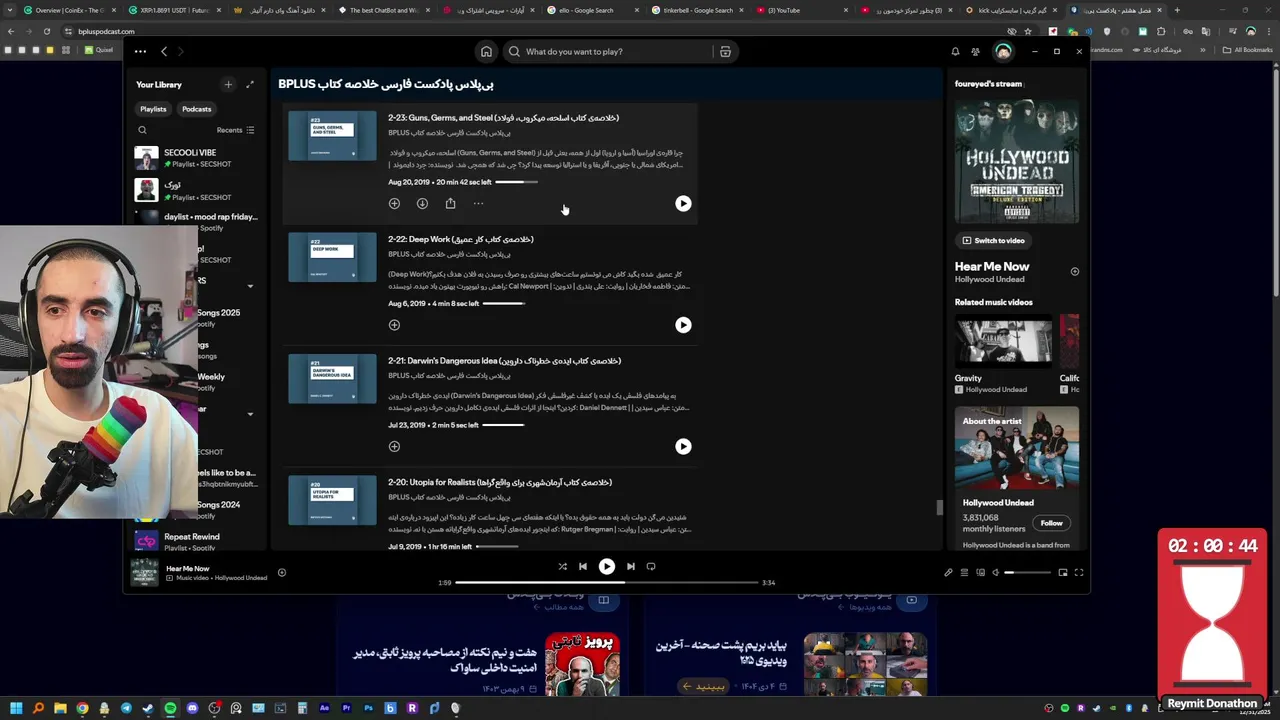Open the SECOOLI VIBE playlist
The image size is (1280, 720).
pyautogui.click(x=196, y=158)
